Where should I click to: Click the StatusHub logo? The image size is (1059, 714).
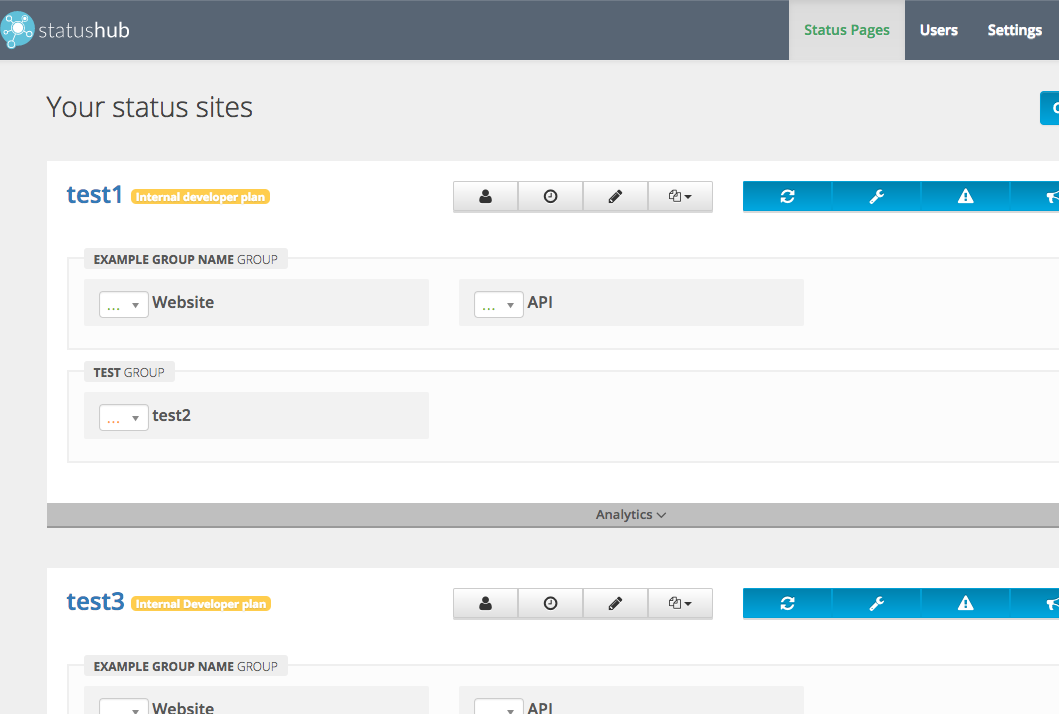tap(65, 30)
